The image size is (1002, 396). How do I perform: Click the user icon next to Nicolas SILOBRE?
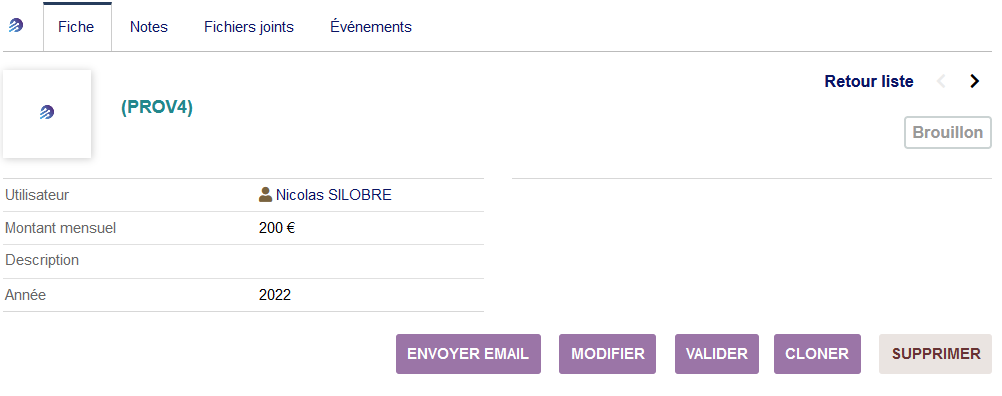point(265,195)
